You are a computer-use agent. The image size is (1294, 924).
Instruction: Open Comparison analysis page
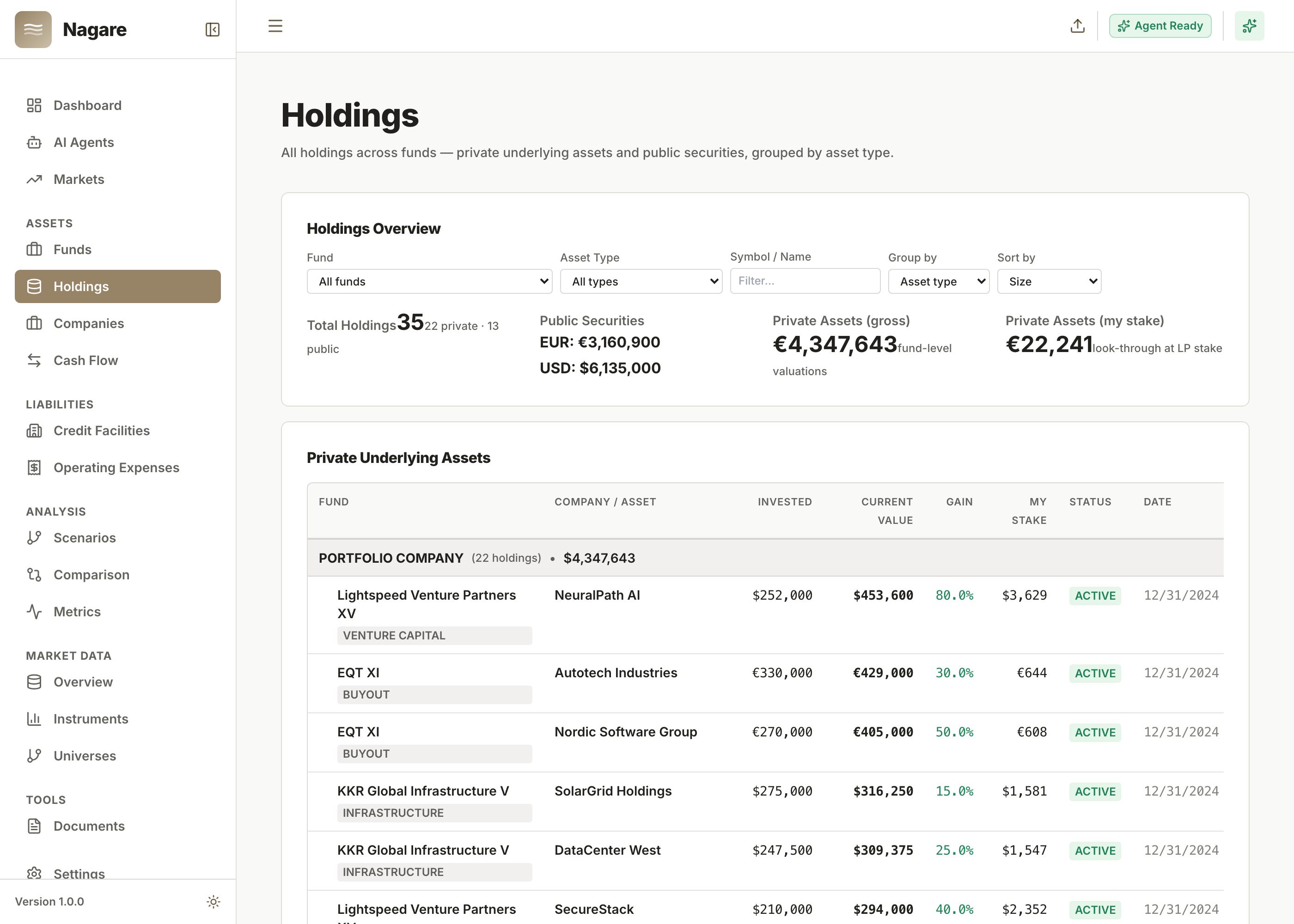pyautogui.click(x=118, y=575)
